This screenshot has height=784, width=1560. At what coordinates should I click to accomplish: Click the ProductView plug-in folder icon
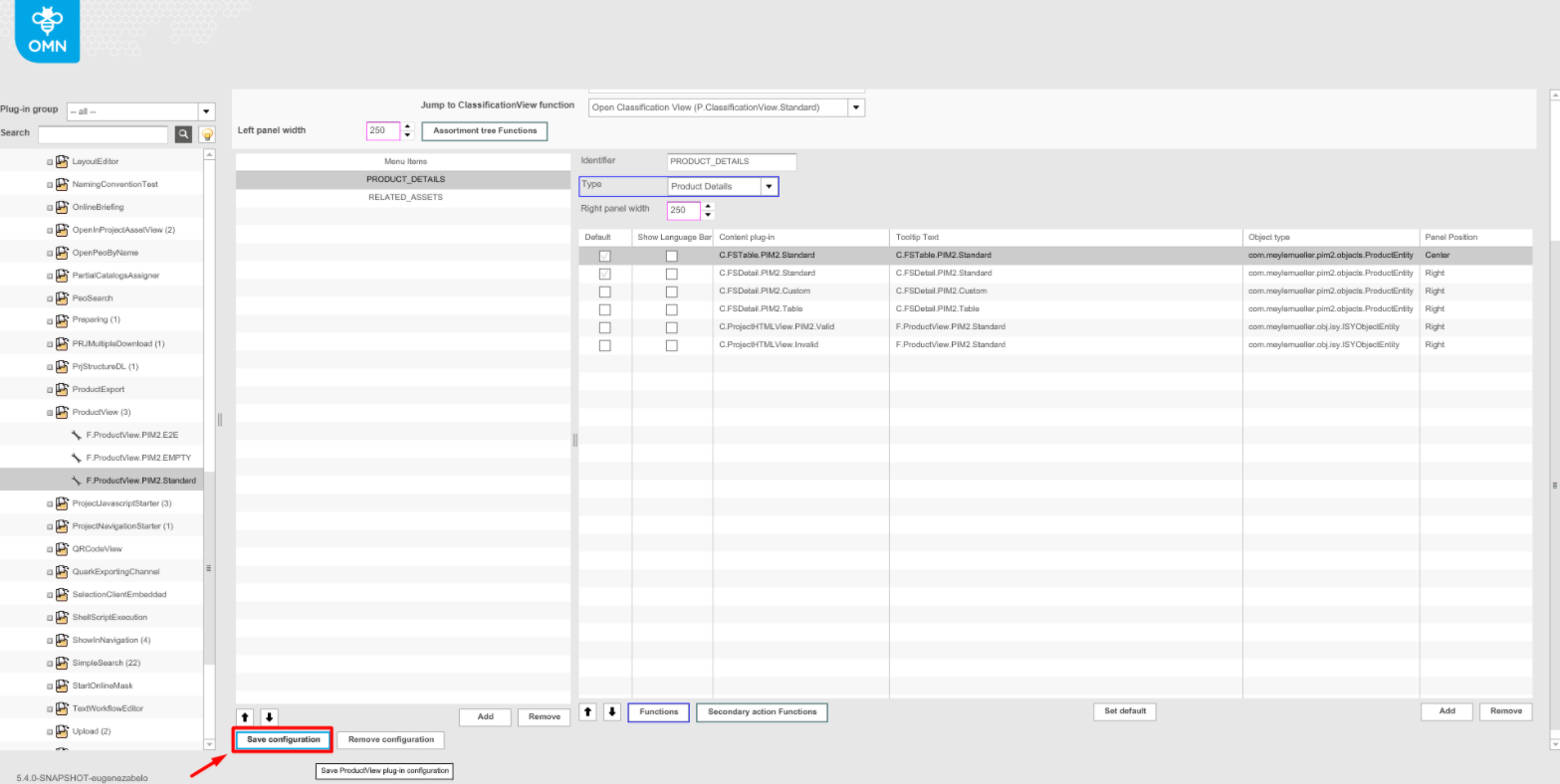(x=60, y=411)
